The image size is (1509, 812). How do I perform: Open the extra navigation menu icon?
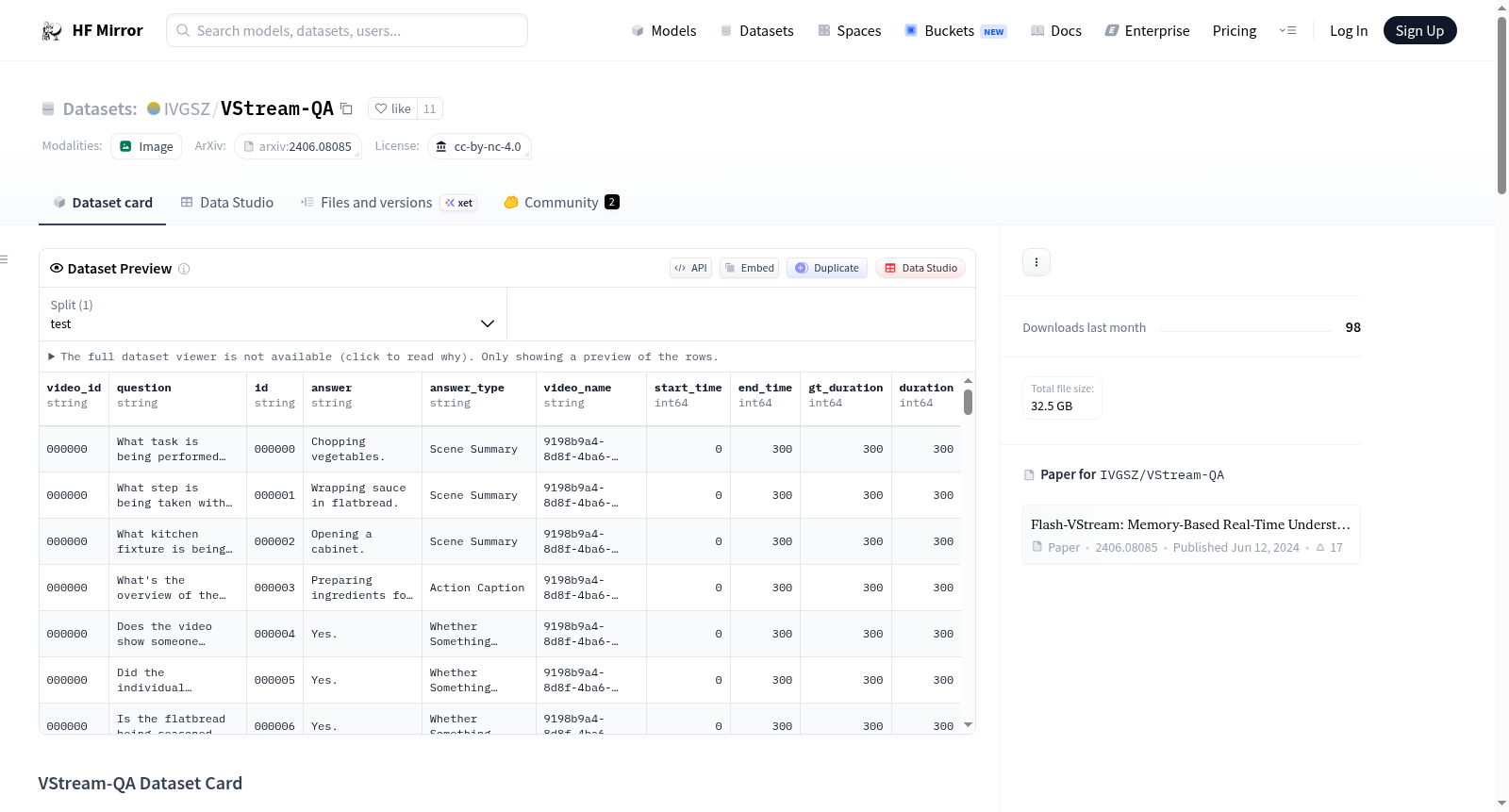point(1287,31)
